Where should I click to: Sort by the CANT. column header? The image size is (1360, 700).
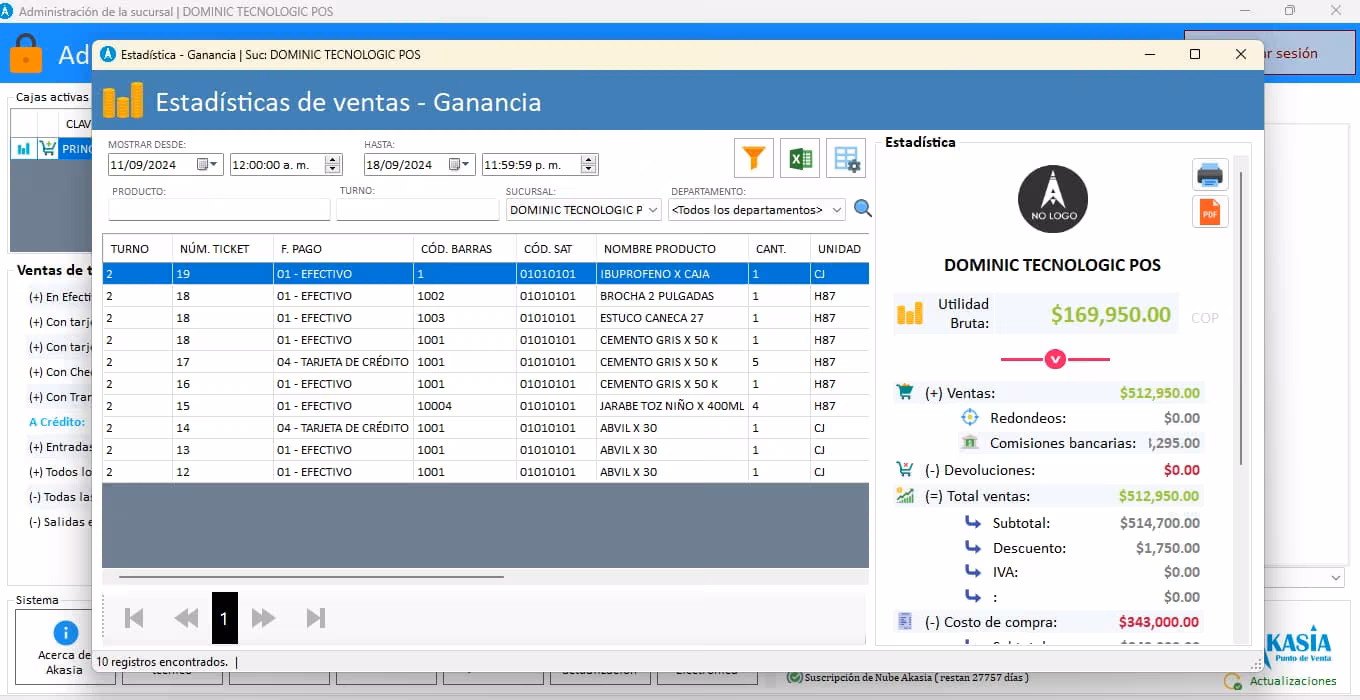[779, 248]
